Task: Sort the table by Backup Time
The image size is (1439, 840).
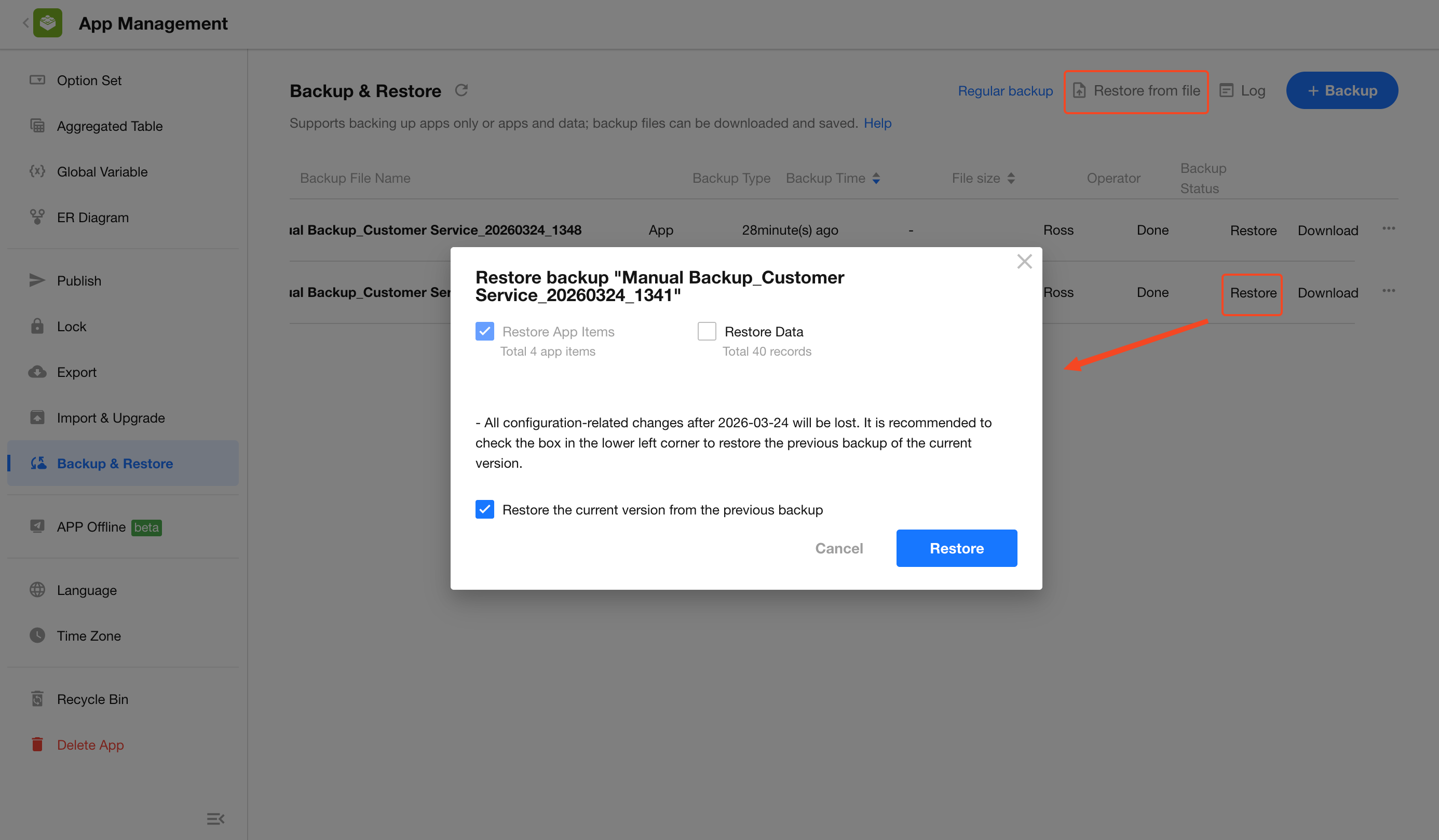Action: click(876, 178)
